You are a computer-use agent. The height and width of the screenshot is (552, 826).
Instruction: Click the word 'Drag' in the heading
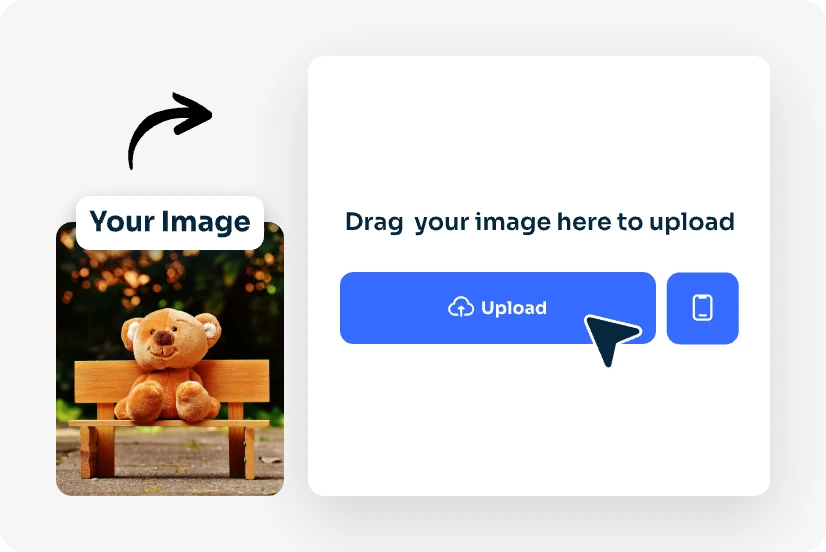[x=374, y=223]
